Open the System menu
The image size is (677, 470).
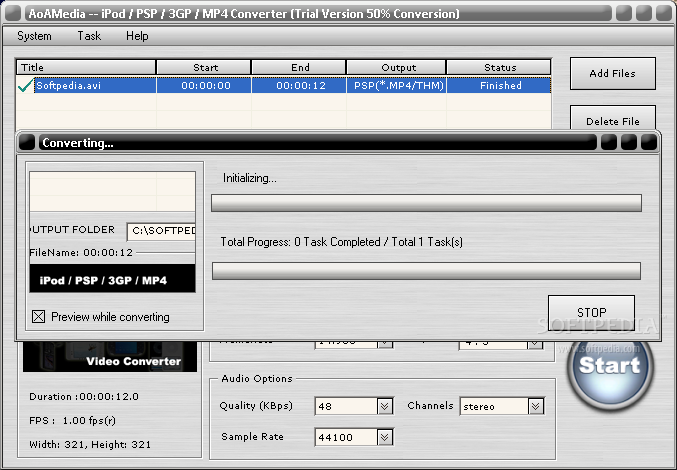pyautogui.click(x=34, y=36)
